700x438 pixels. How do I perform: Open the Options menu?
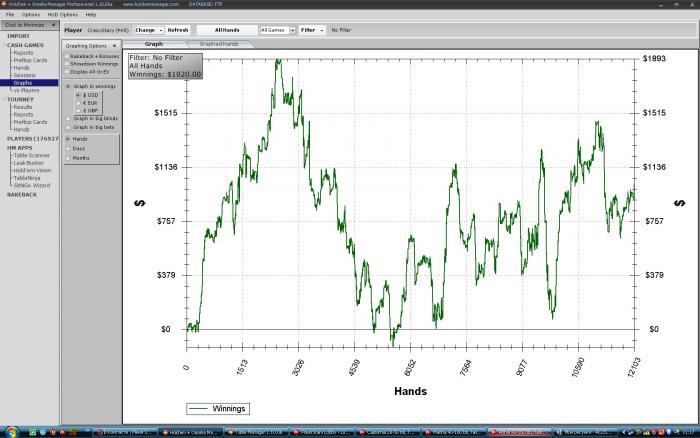click(31, 15)
